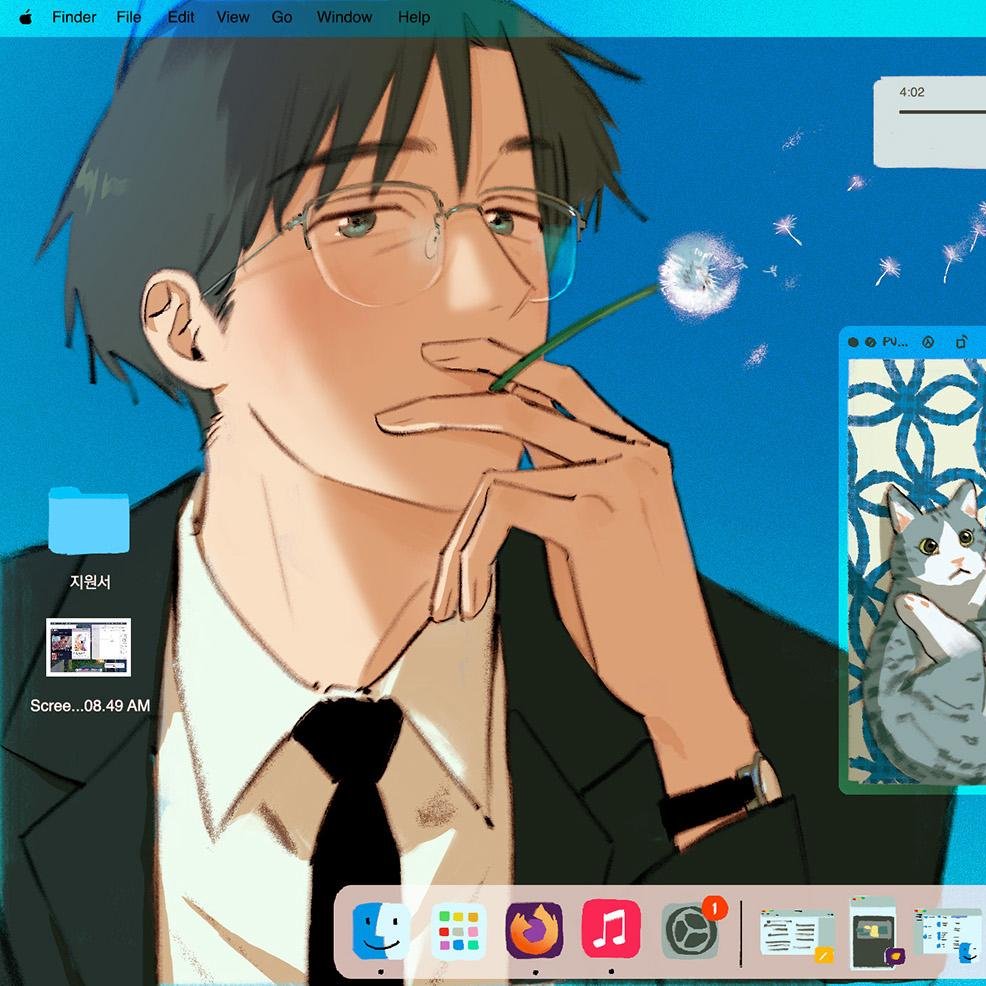Restore minimized Finder window in Dock
The width and height of the screenshot is (986, 986).
point(948,936)
